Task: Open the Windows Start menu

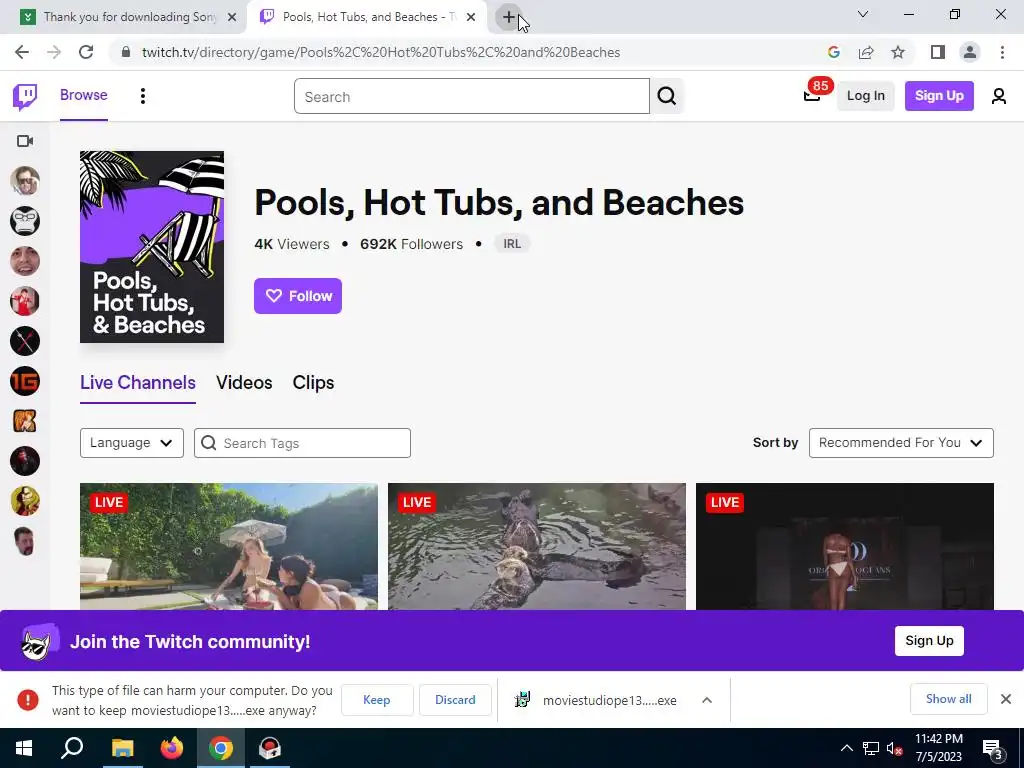Action: [x=24, y=748]
